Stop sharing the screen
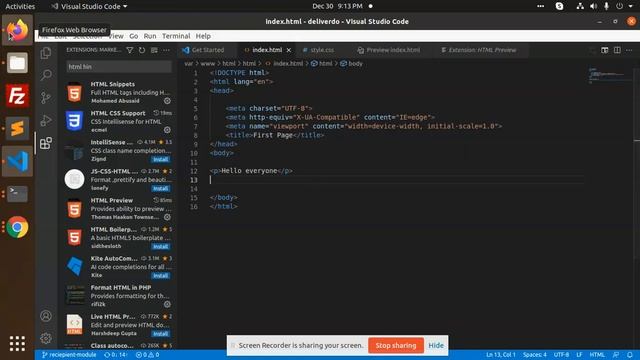The height and width of the screenshot is (360, 640). pyautogui.click(x=396, y=345)
